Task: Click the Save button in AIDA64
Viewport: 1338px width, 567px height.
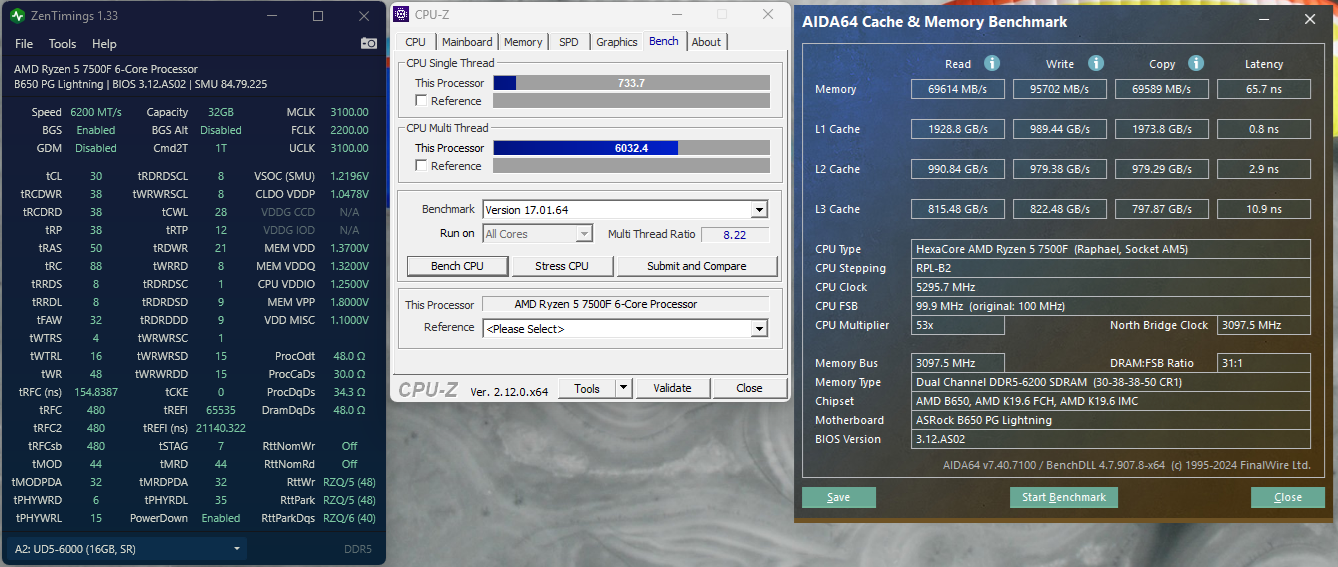Action: pos(839,497)
